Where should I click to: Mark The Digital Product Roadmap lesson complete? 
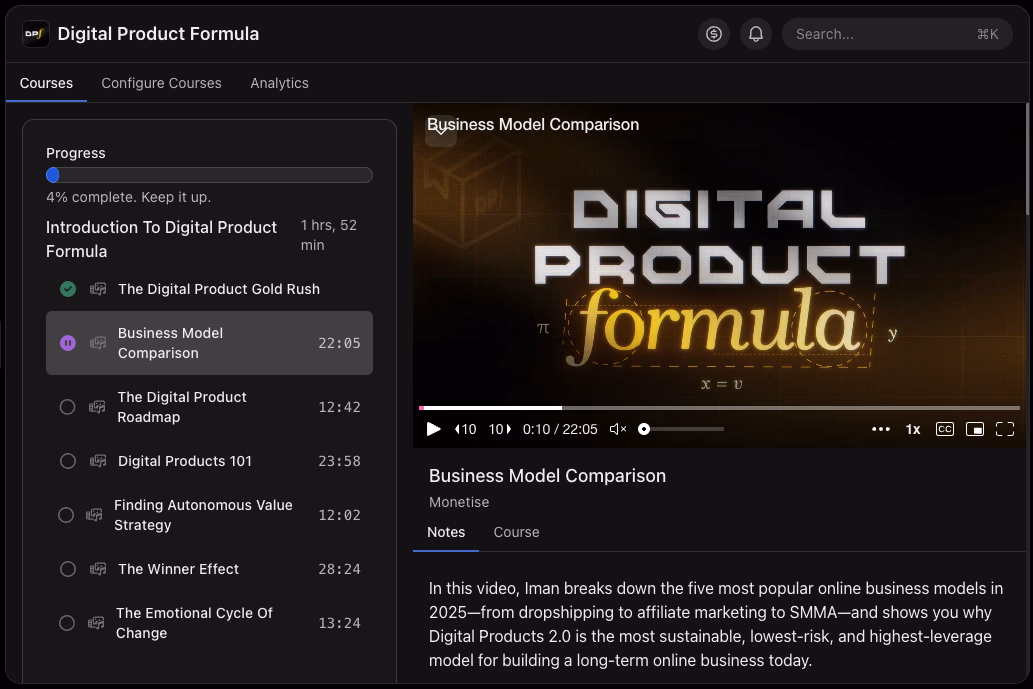tap(67, 407)
